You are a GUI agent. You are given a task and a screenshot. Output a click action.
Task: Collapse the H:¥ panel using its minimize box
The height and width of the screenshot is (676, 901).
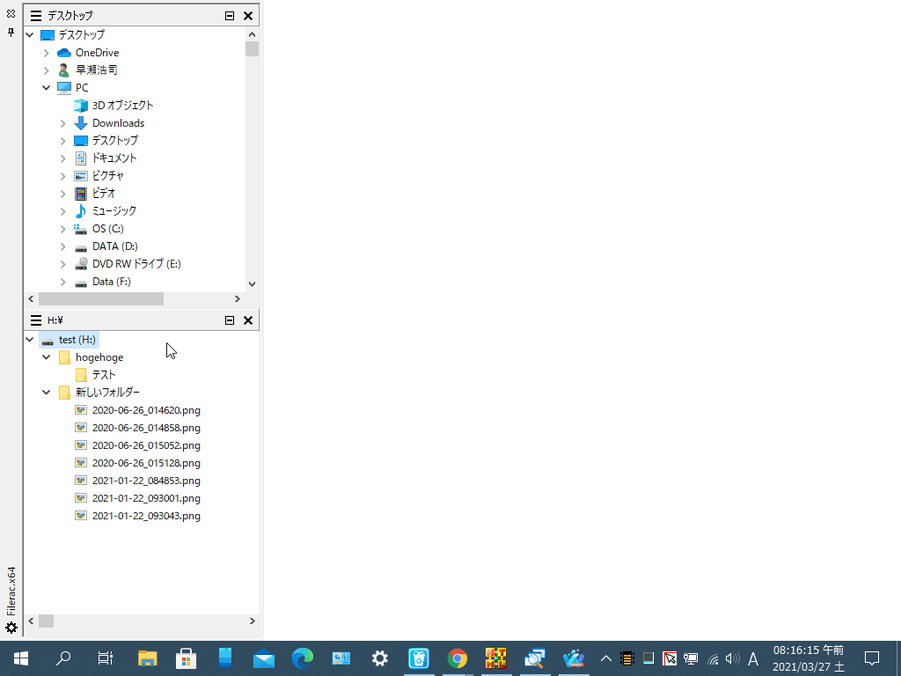[229, 320]
